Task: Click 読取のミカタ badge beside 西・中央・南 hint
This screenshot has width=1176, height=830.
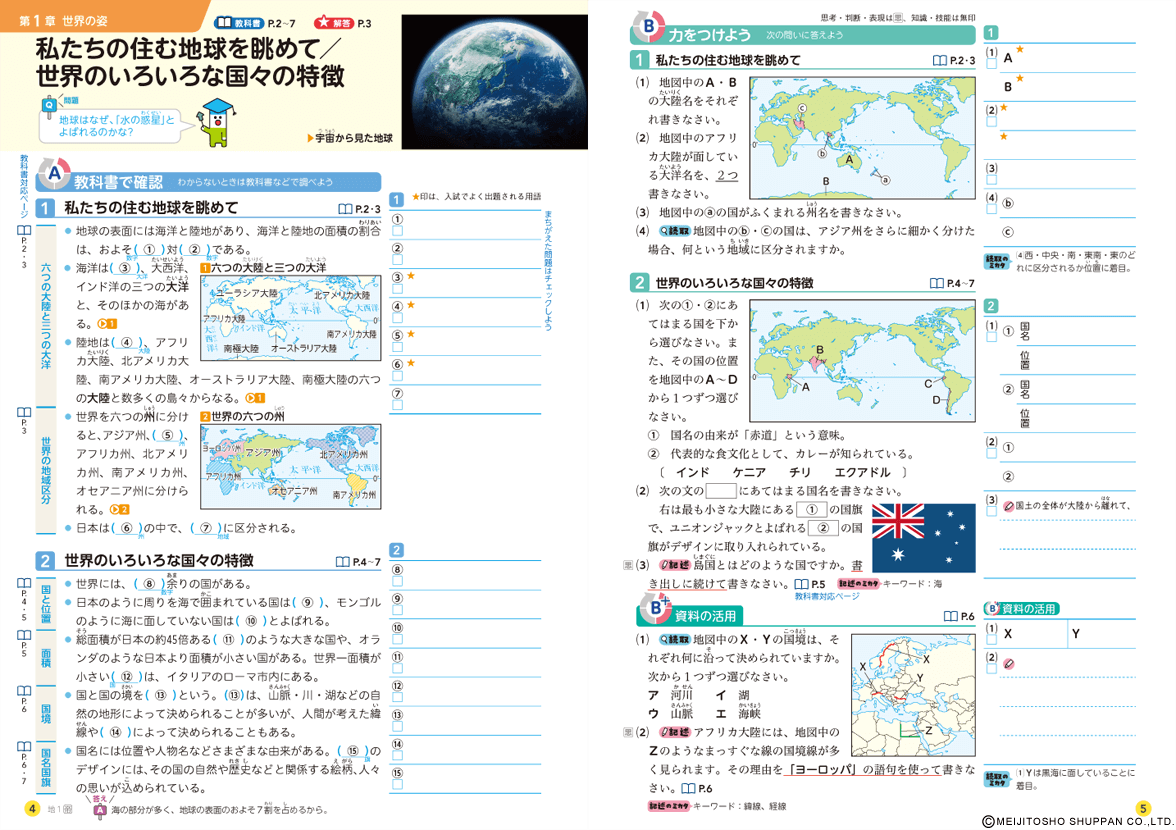Action: (x=997, y=261)
